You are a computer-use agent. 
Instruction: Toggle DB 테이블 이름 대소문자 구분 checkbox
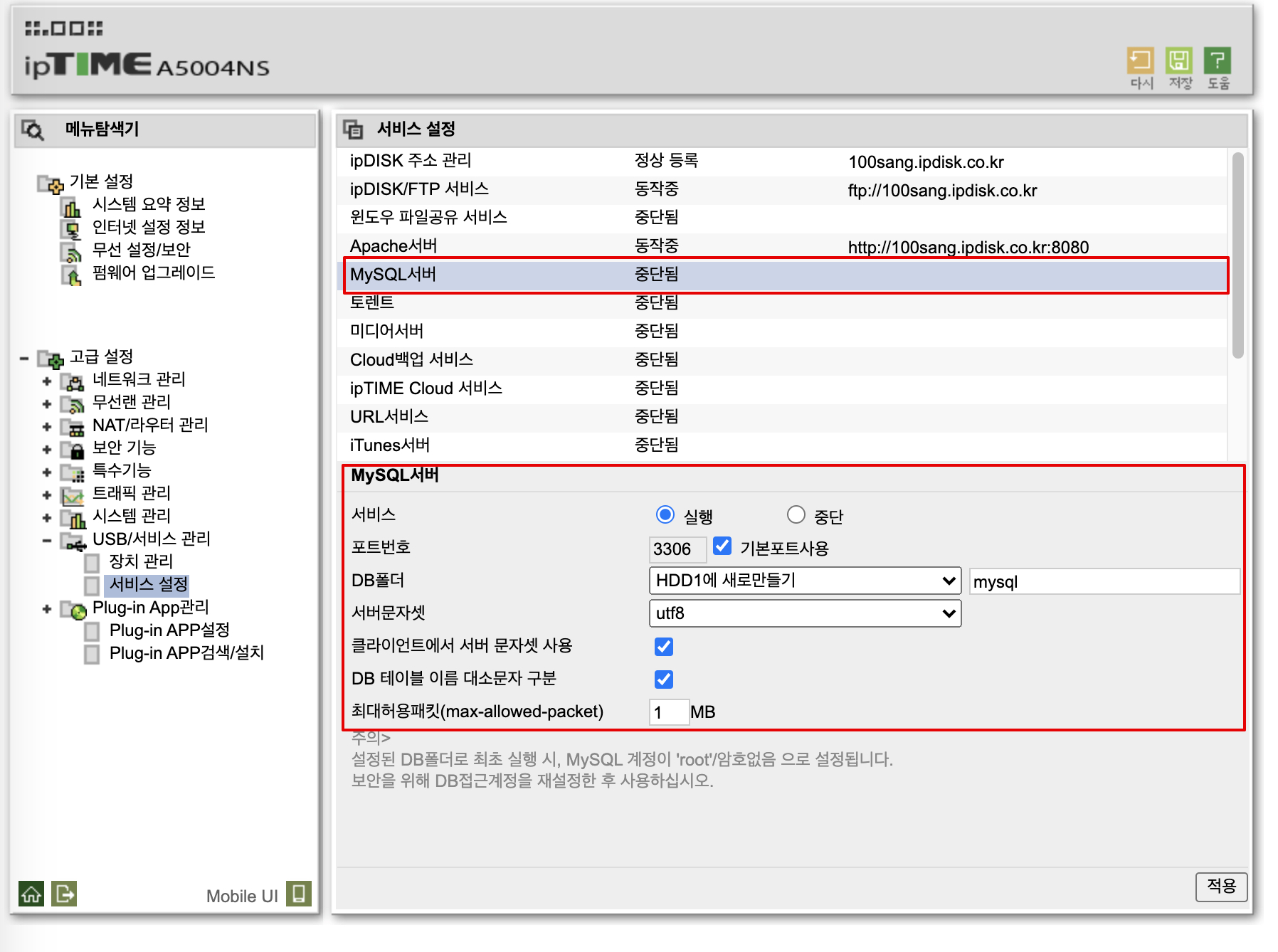[x=664, y=679]
